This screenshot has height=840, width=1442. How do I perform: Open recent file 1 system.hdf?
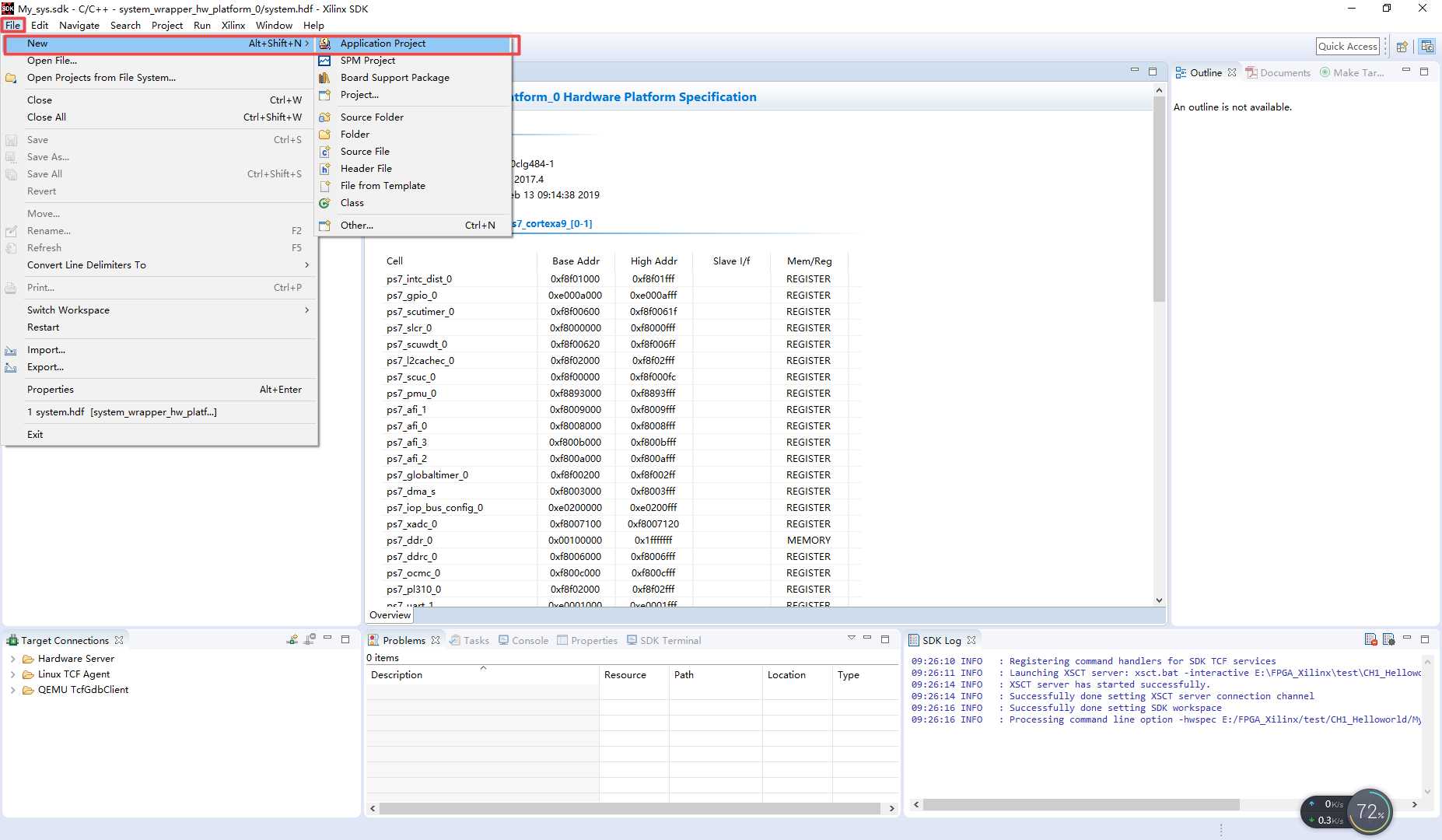coord(159,412)
